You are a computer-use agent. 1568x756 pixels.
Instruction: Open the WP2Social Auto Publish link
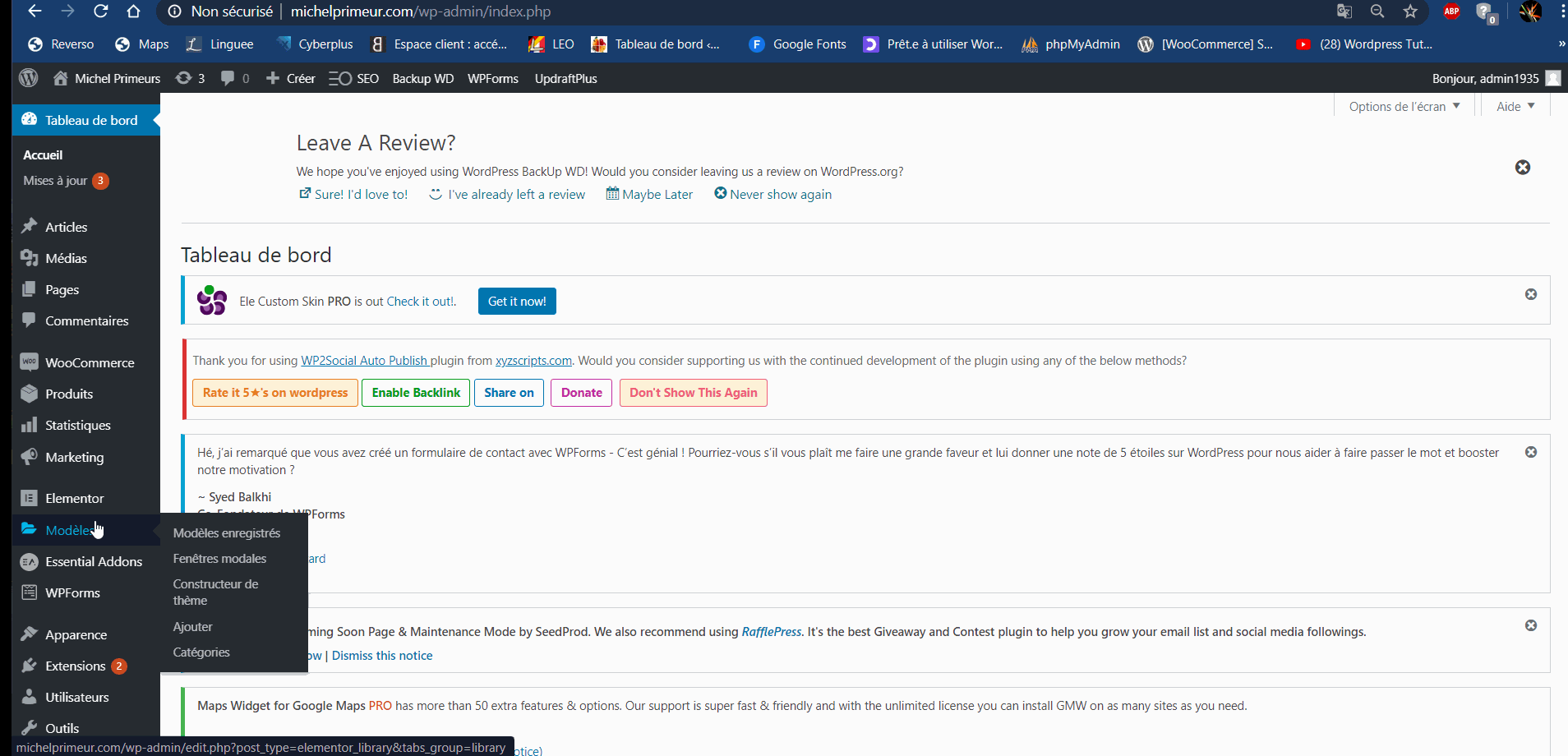(365, 360)
